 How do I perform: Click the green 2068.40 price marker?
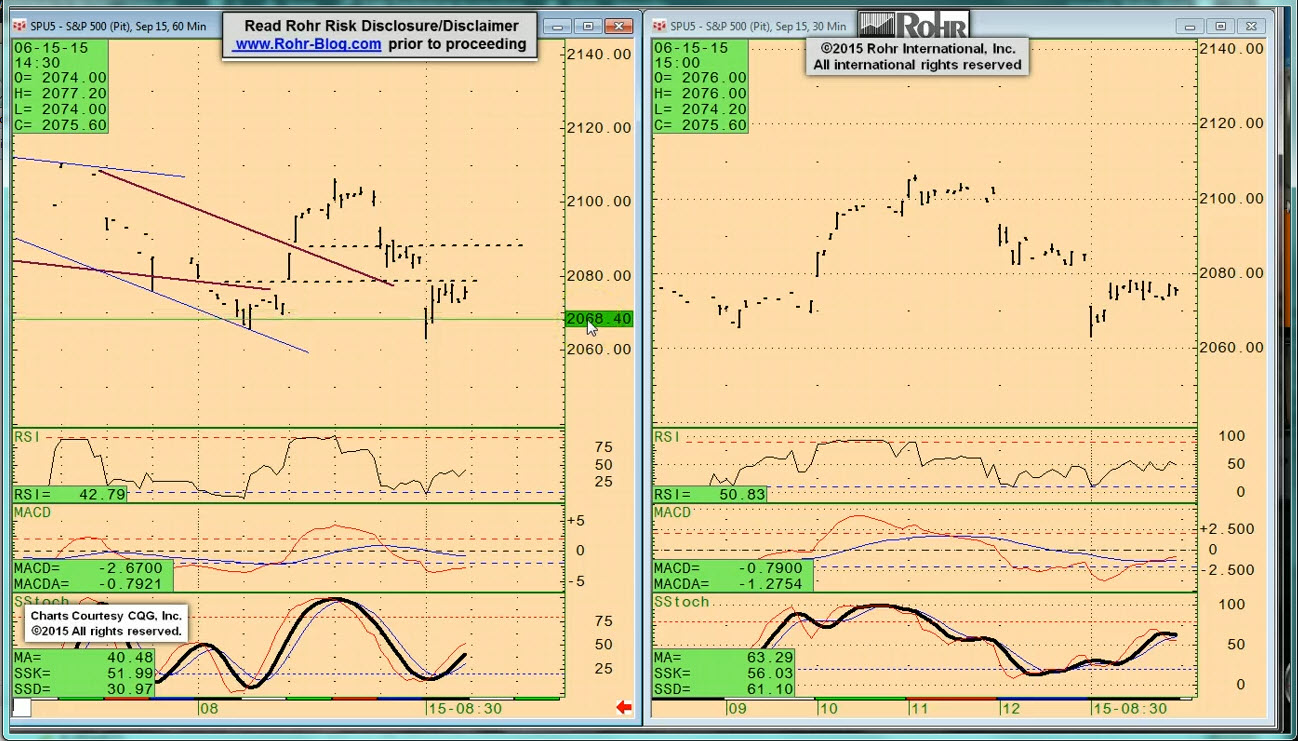[x=598, y=319]
